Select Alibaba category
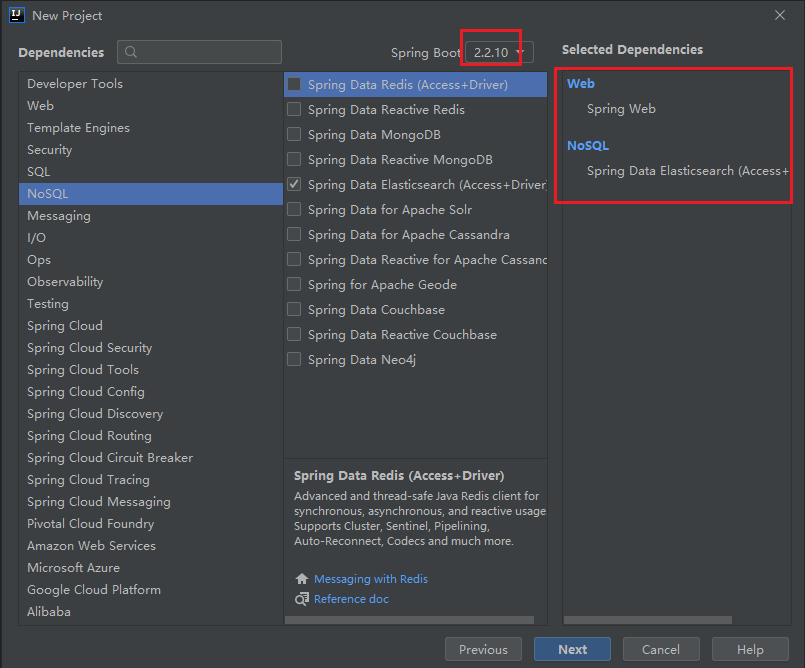Screen dimensions: 805x668 pyautogui.click(x=151, y=612)
